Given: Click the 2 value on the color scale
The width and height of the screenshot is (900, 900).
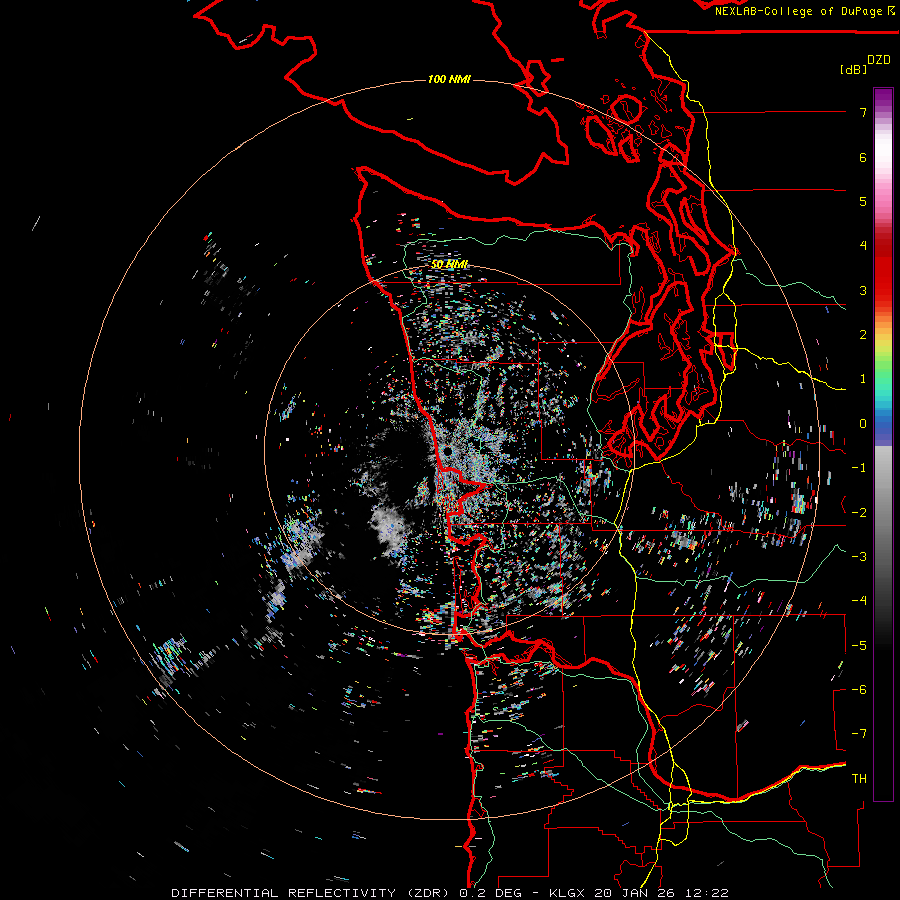Looking at the screenshot, I should (863, 335).
